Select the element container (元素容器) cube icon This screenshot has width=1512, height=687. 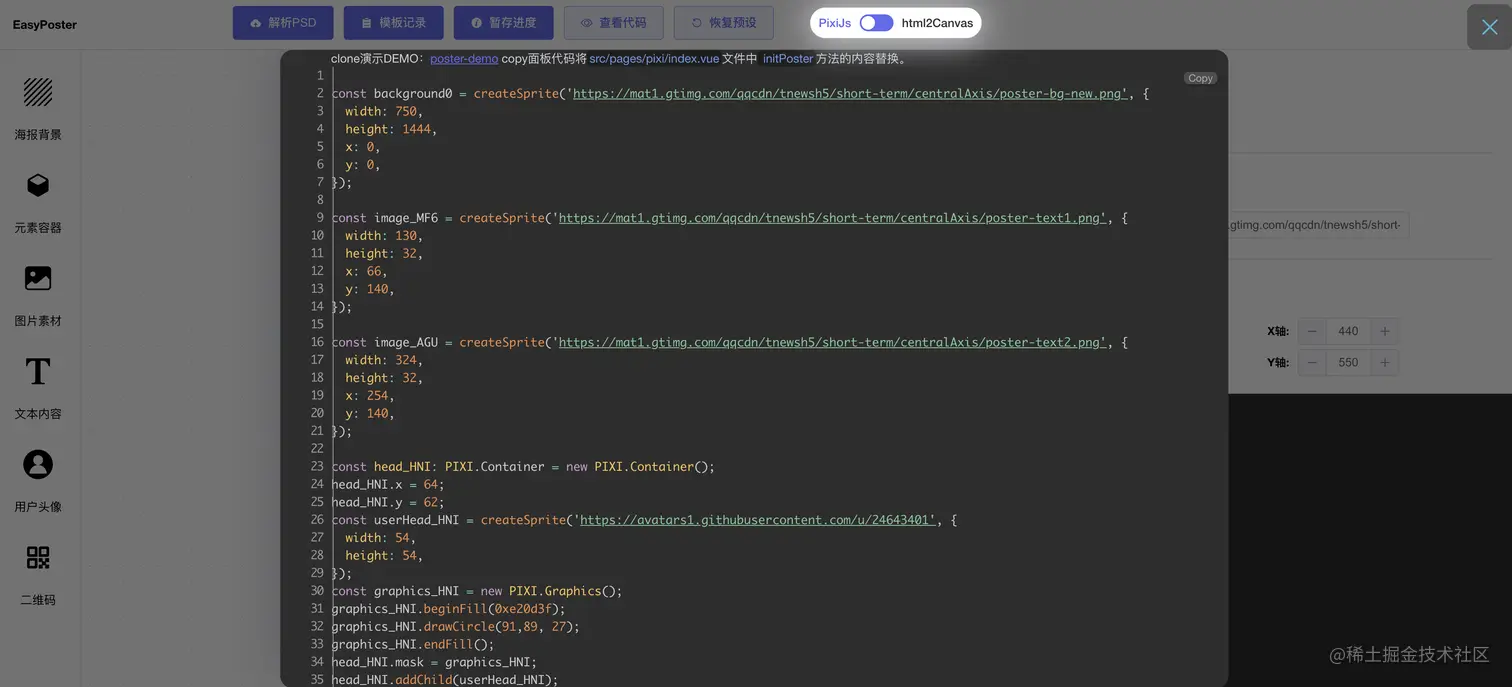coord(38,186)
